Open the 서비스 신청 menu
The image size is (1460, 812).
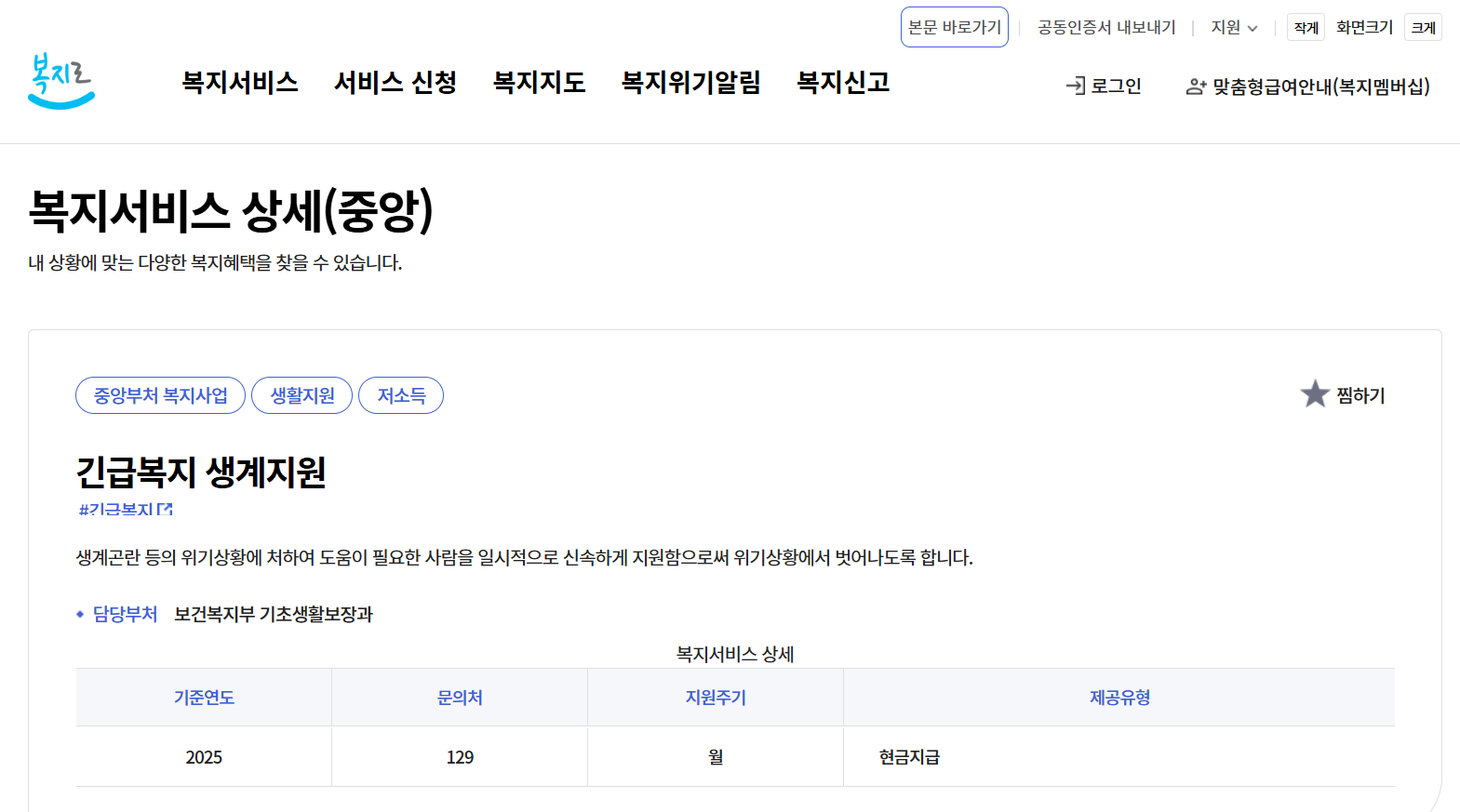point(395,82)
